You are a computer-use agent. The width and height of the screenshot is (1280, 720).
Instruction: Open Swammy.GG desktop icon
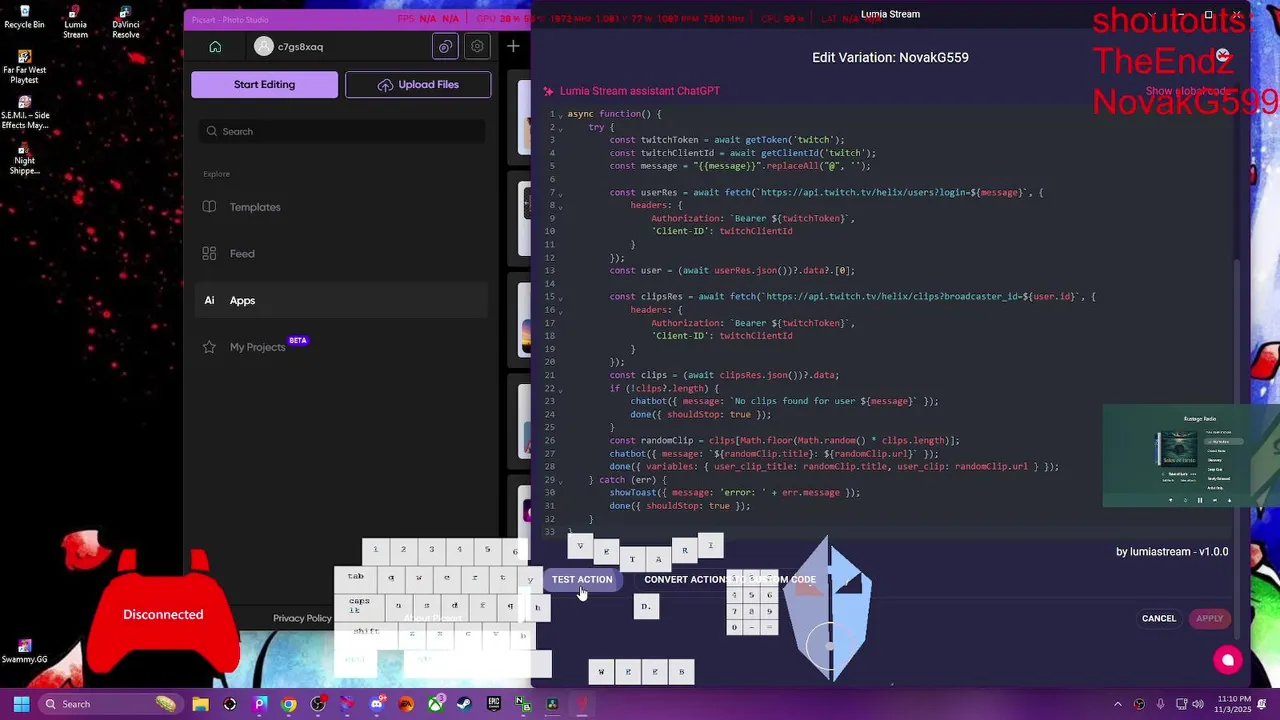tap(24, 651)
